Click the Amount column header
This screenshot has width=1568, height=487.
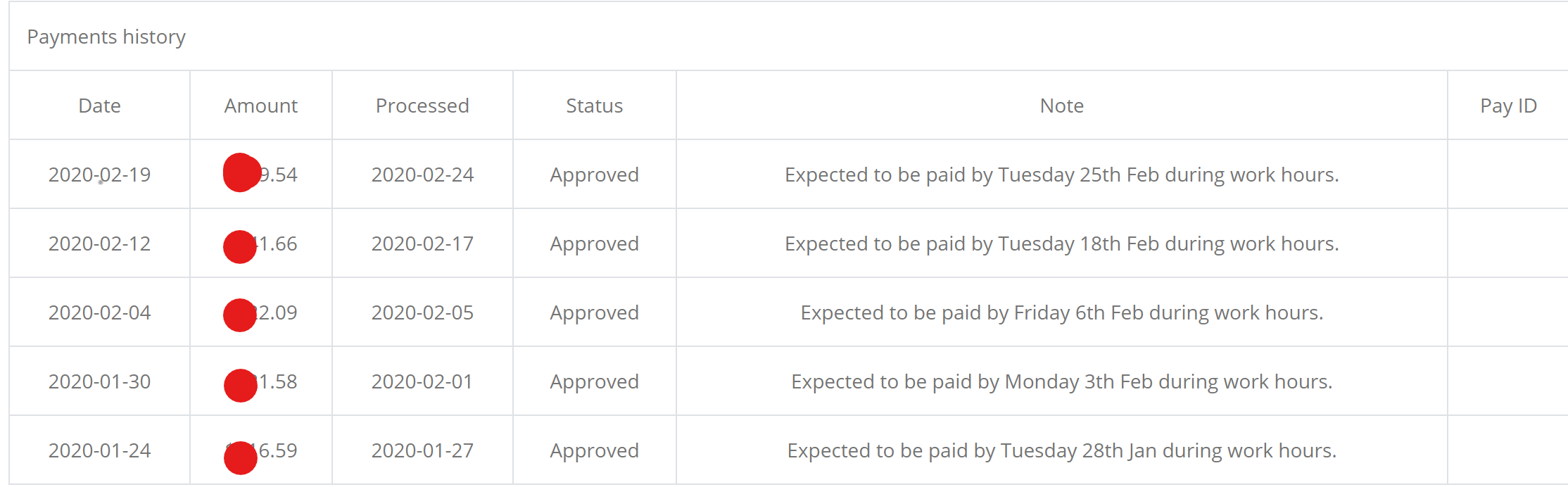coord(260,106)
